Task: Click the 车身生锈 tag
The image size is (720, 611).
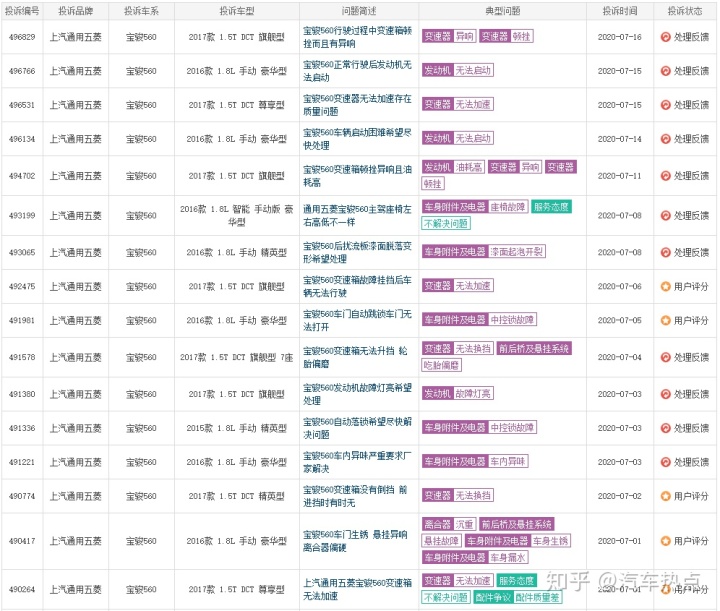Action: pyautogui.click(x=551, y=541)
